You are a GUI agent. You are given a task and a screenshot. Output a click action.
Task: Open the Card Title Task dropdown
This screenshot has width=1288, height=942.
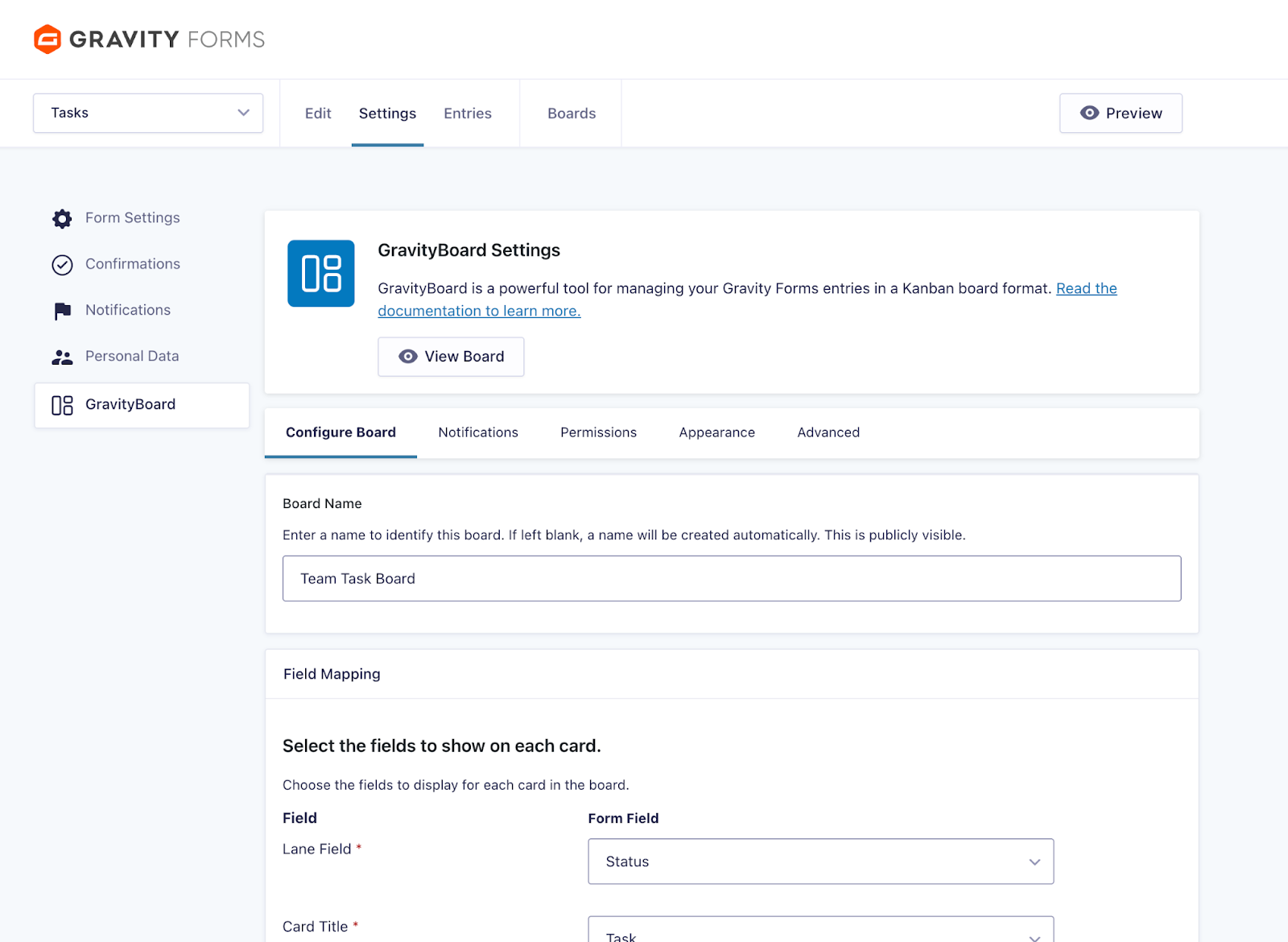820,929
